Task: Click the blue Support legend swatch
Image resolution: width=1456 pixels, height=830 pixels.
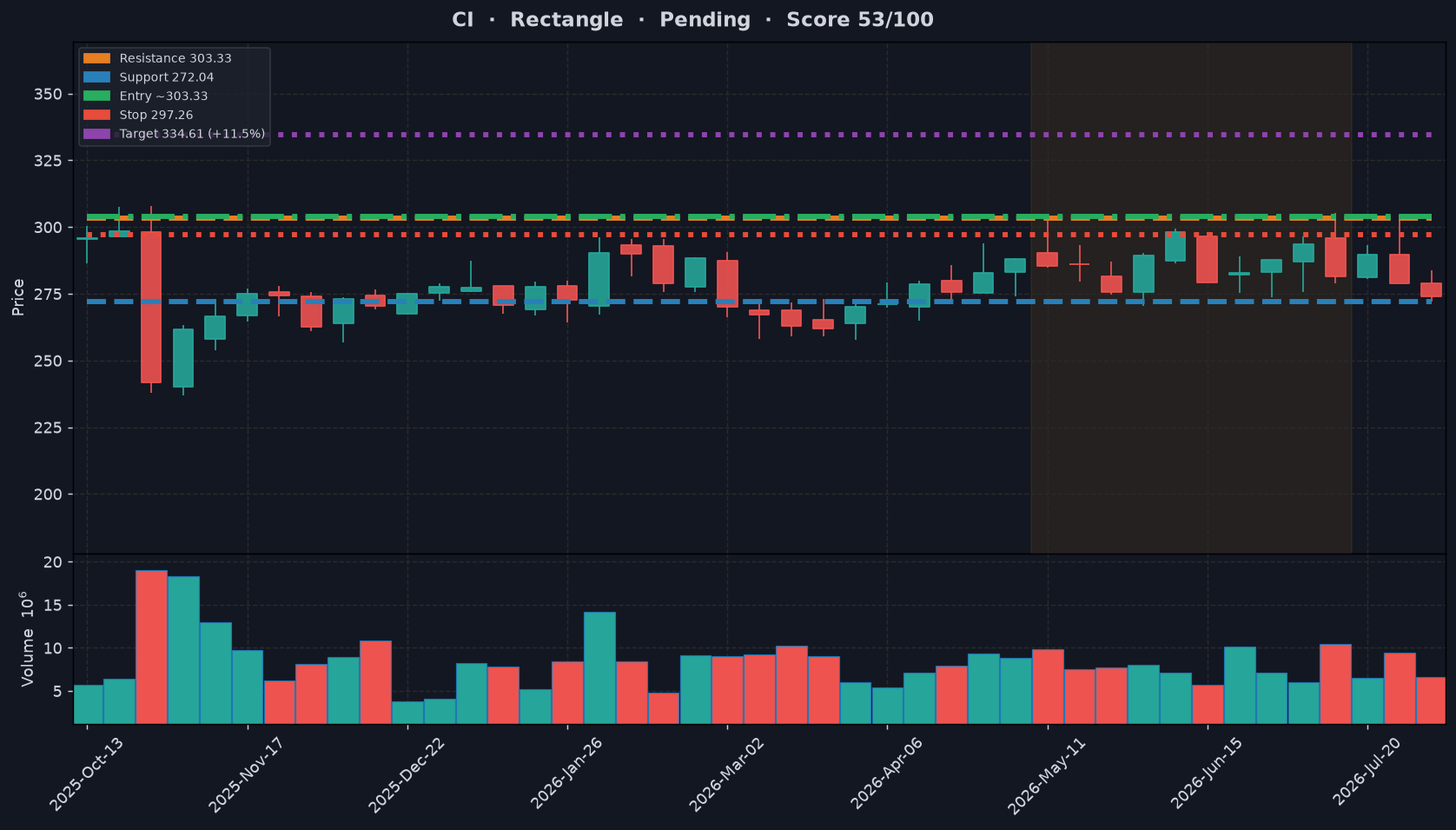Action: [96, 77]
